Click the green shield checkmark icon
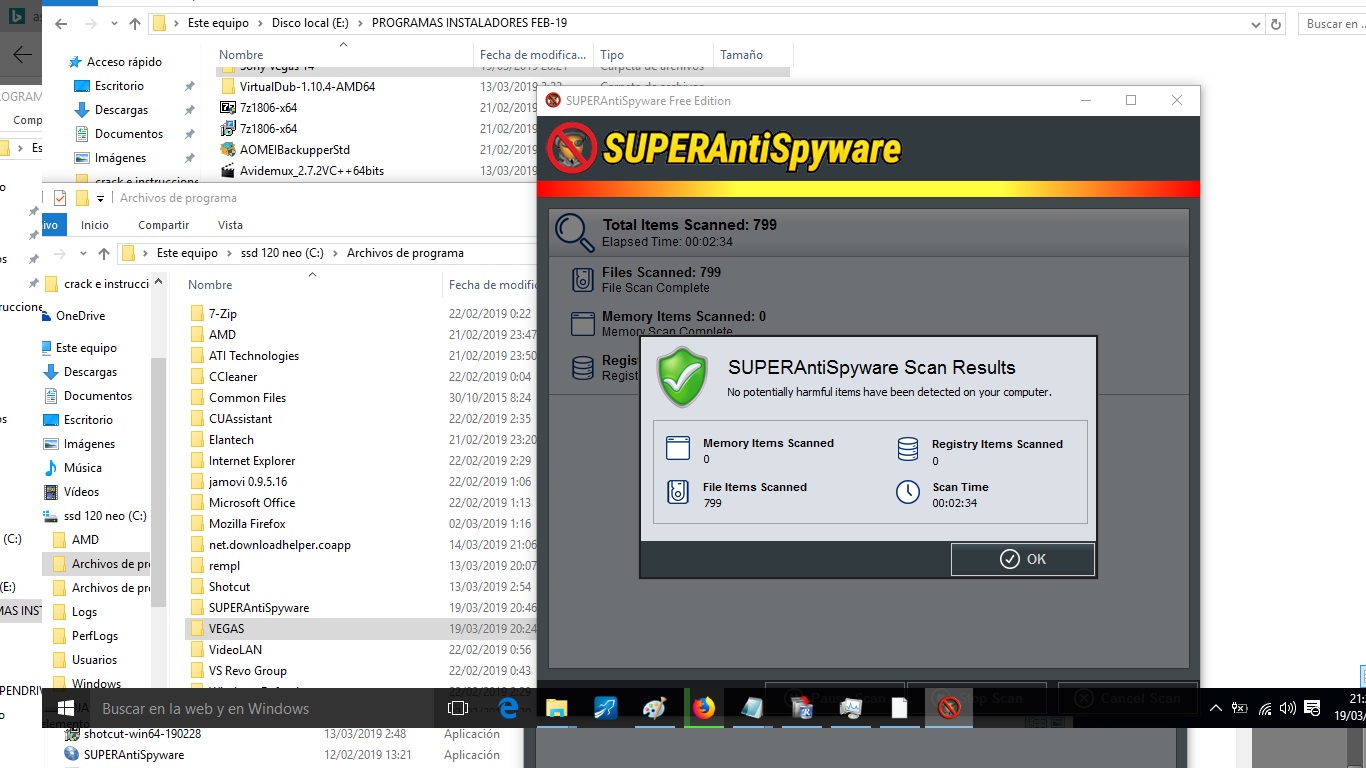 [x=682, y=377]
